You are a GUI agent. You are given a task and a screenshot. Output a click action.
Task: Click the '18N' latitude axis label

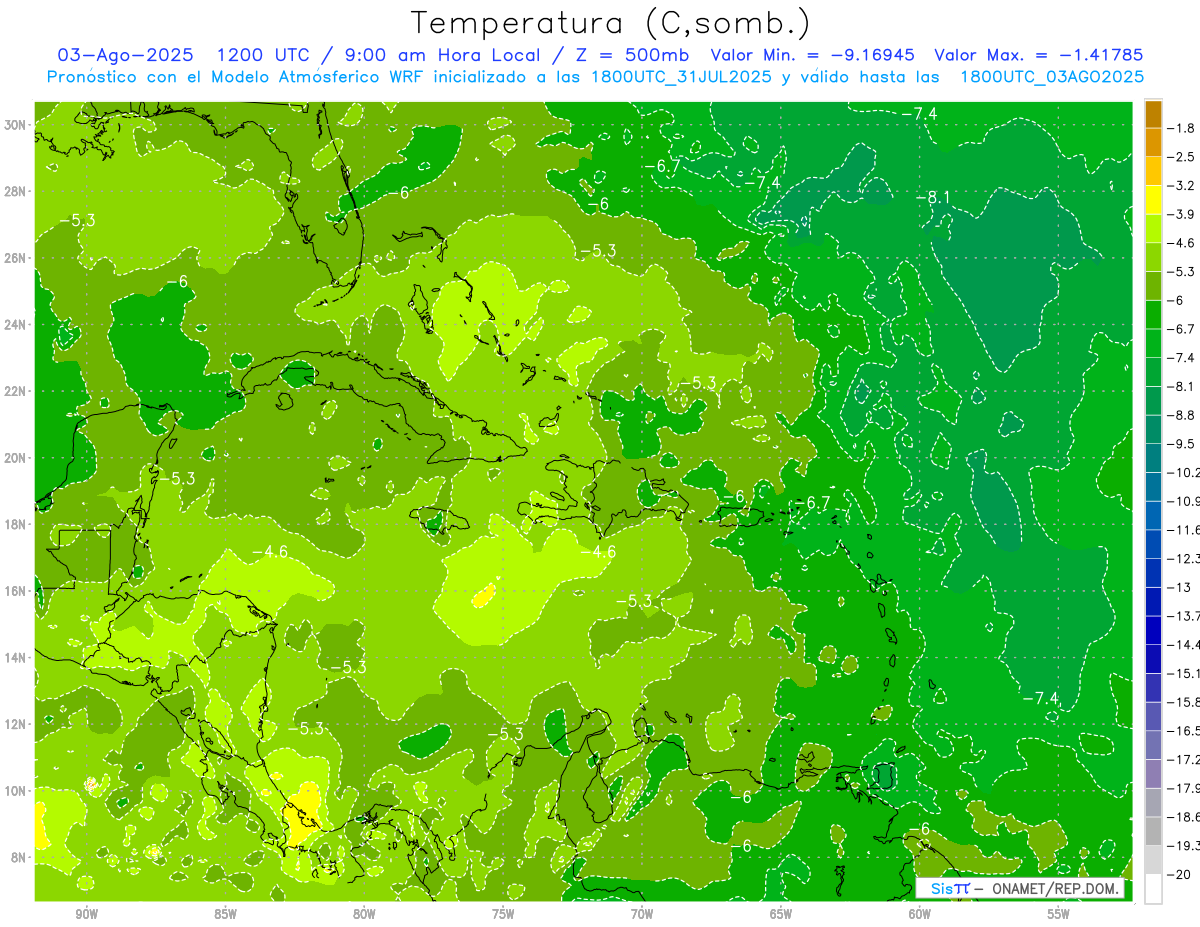(x=16, y=524)
